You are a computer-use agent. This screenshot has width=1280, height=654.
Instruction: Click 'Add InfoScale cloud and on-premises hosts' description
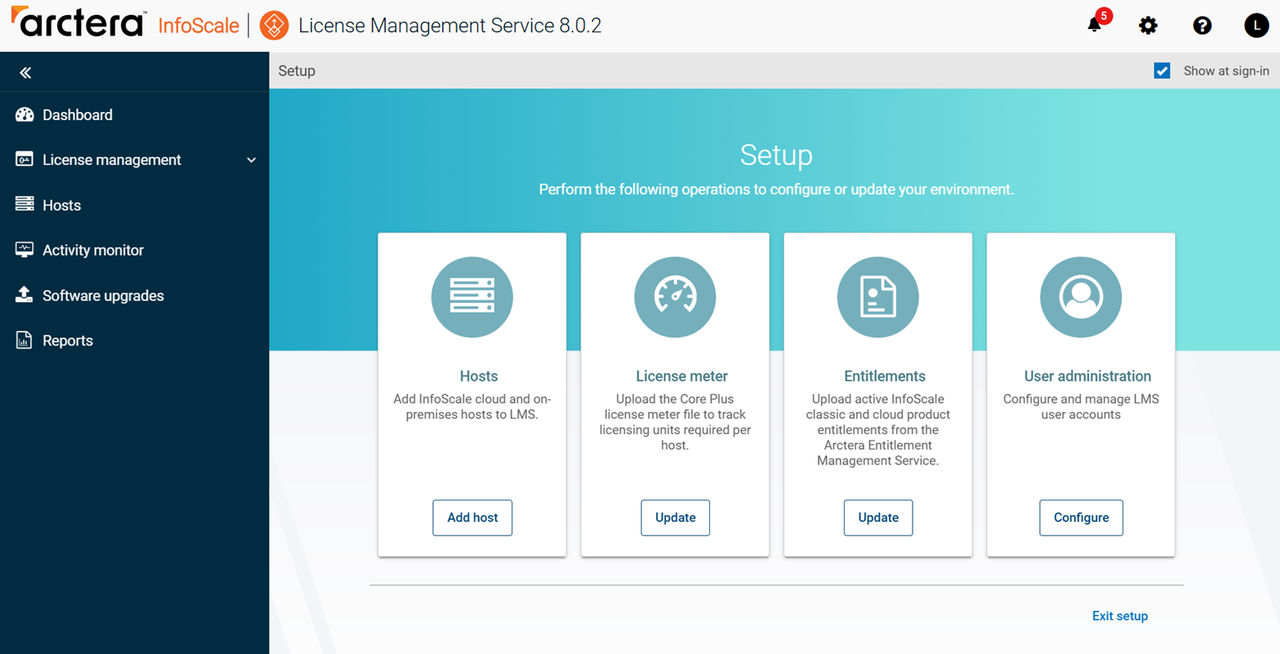472,407
